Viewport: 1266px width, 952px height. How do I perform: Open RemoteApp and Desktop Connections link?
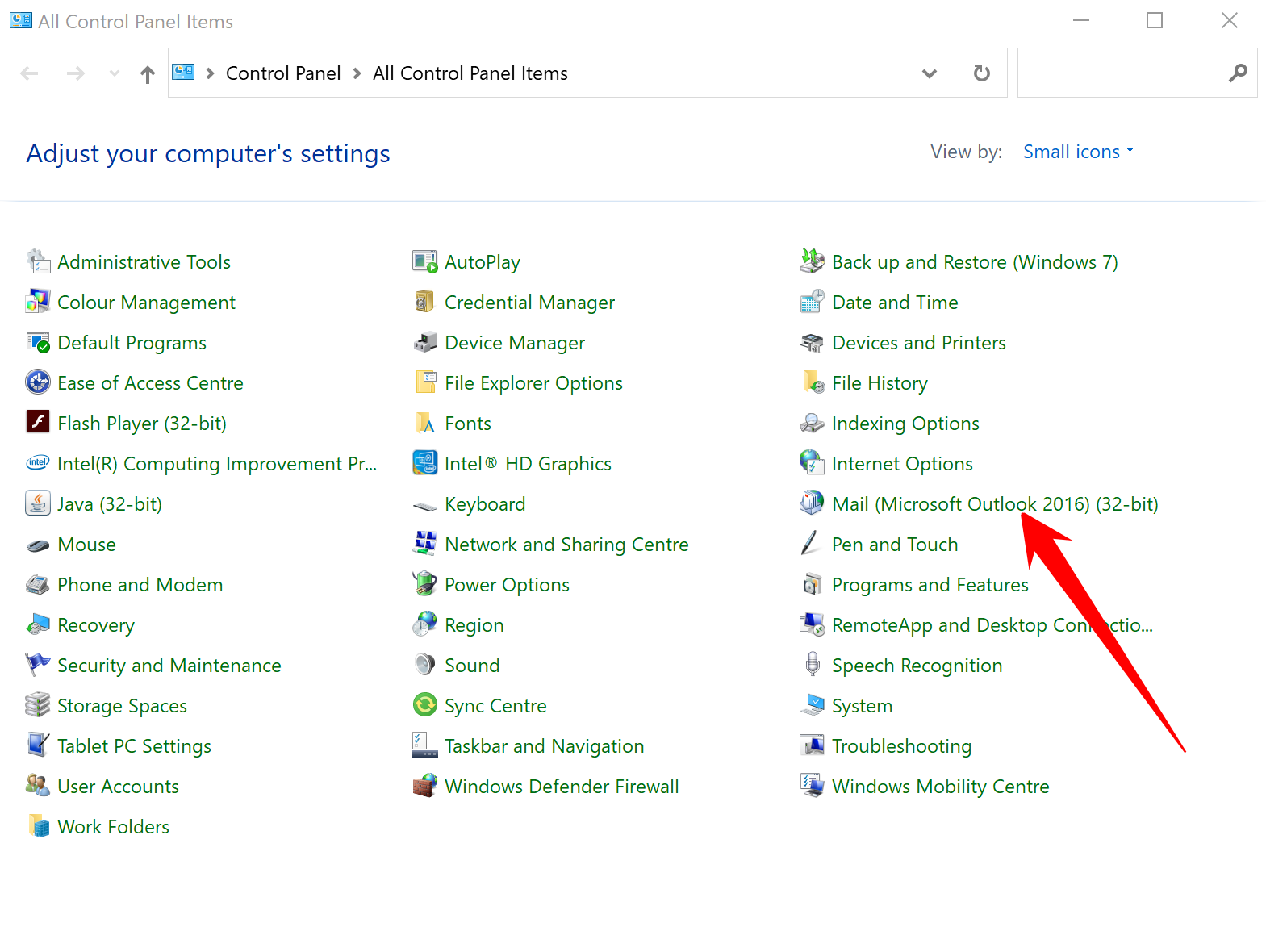coord(992,625)
